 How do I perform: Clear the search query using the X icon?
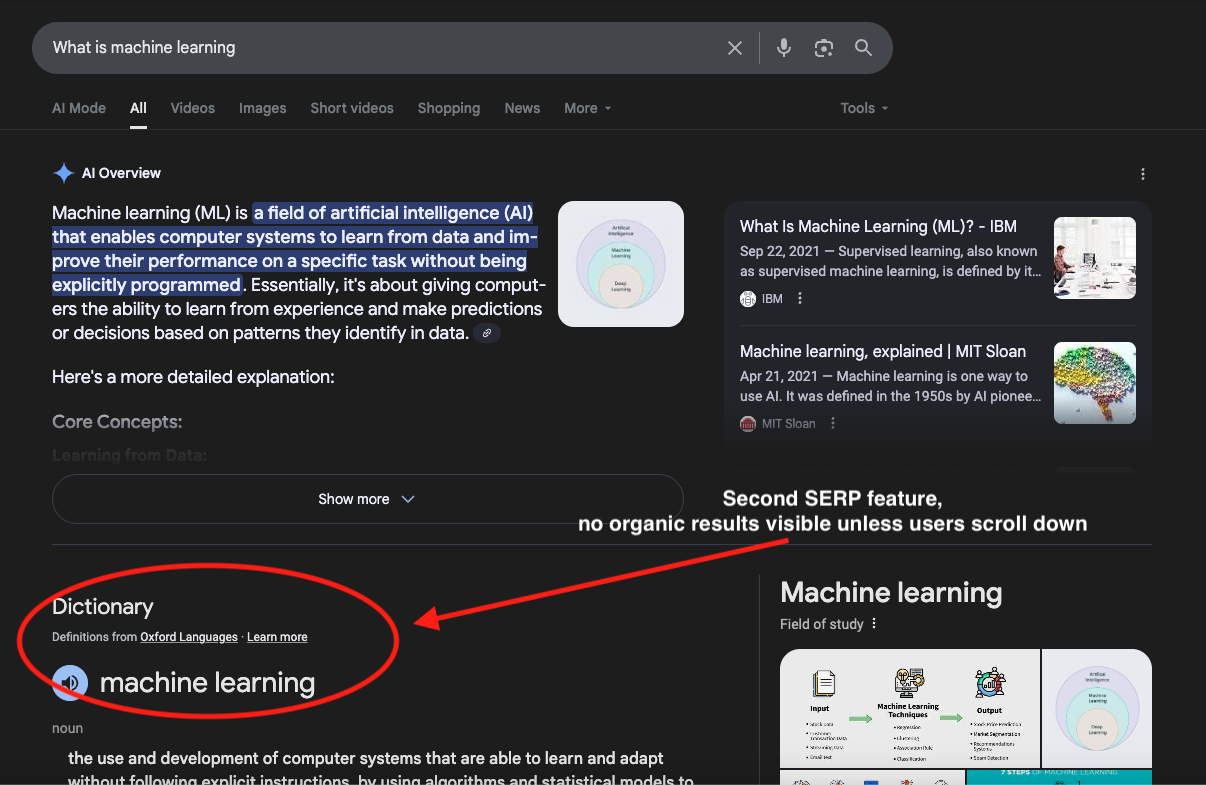735,47
